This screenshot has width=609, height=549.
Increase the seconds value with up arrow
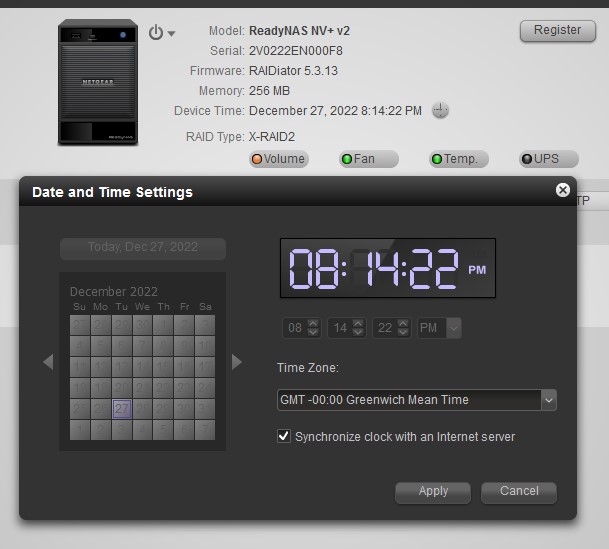click(x=403, y=323)
